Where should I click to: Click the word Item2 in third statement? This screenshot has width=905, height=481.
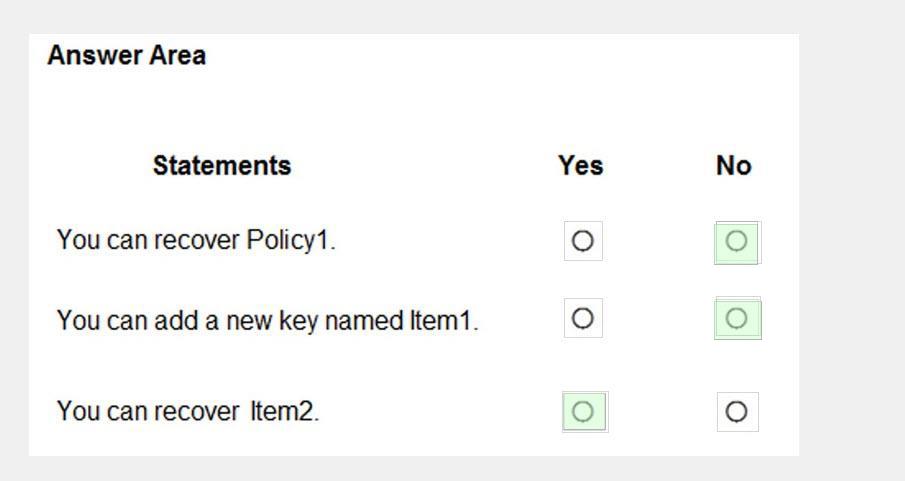pos(284,411)
